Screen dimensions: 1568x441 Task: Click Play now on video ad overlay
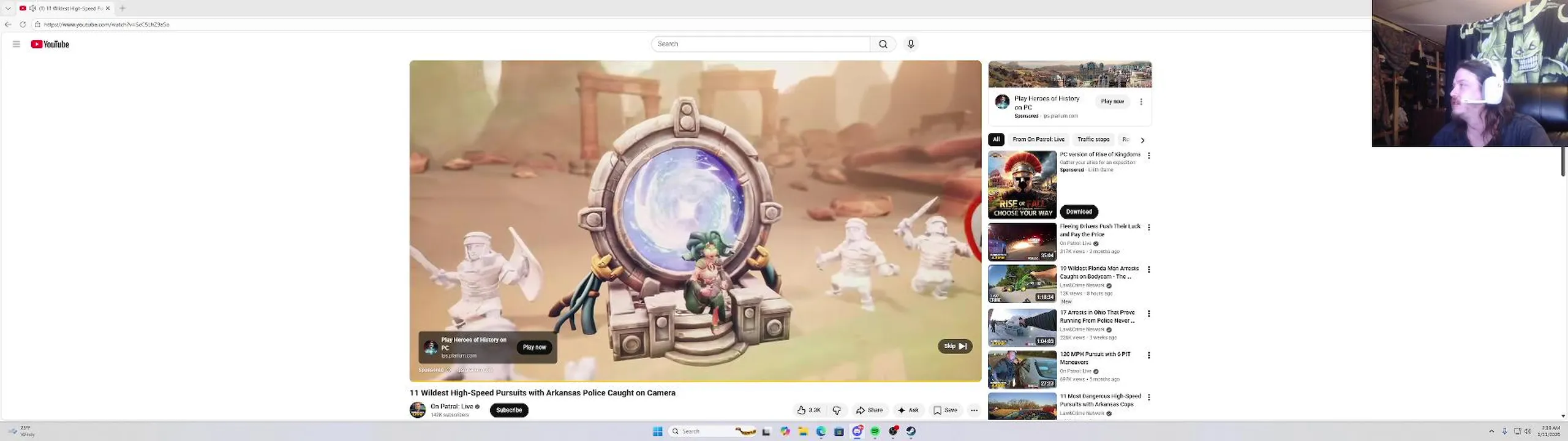tap(534, 347)
